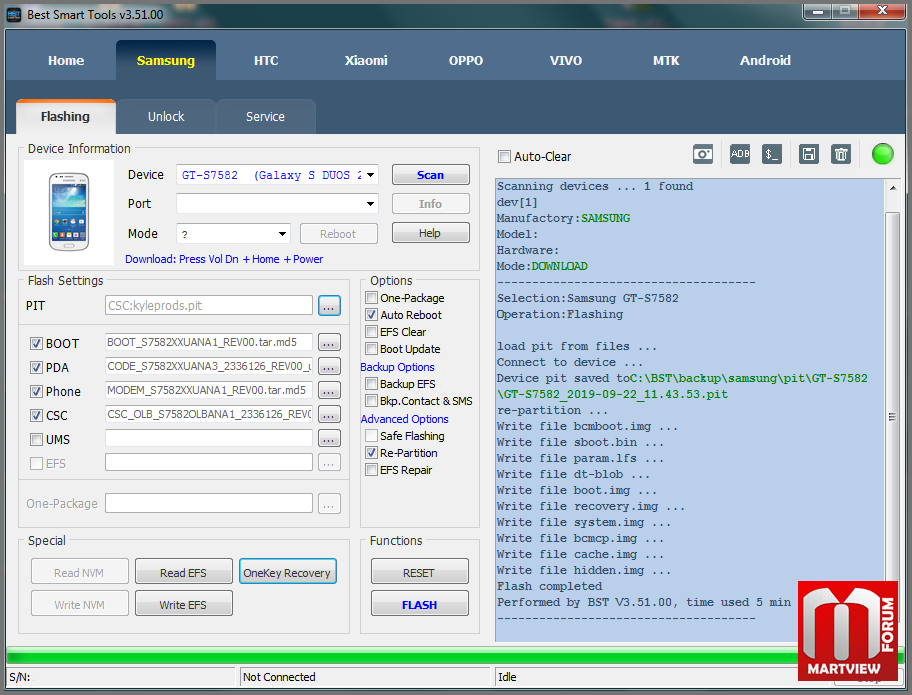The image size is (912, 695).
Task: Switch to the VIVO tab
Action: 566,60
